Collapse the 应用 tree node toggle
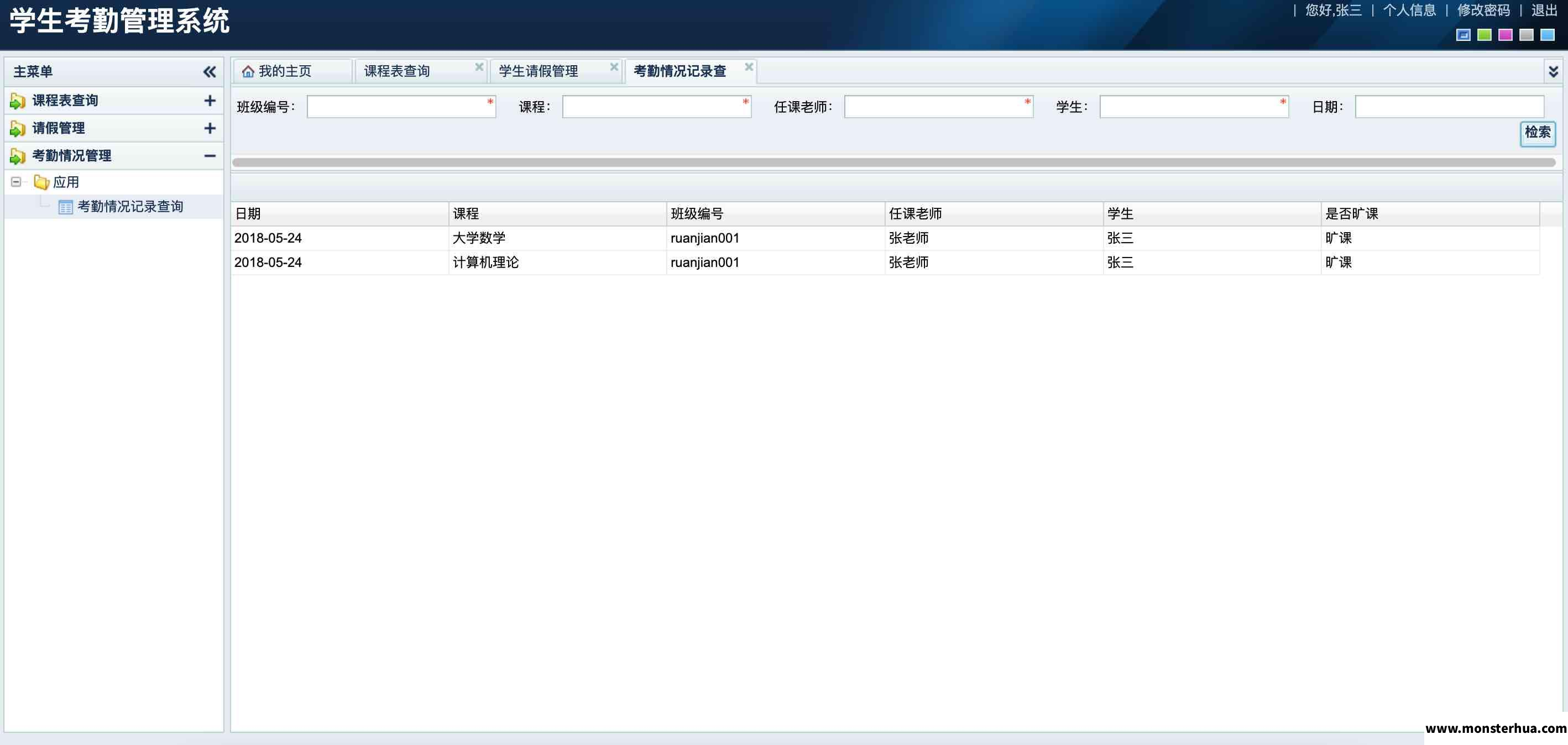1568x745 pixels. coord(17,182)
